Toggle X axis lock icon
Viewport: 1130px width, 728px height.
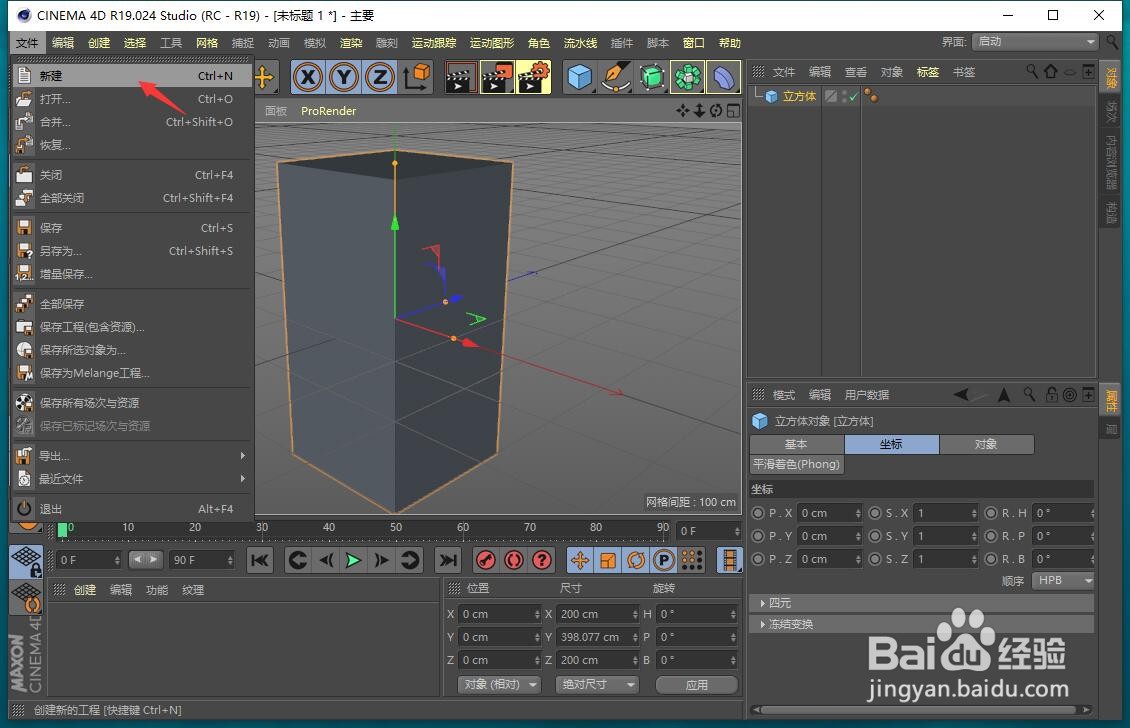tap(308, 76)
